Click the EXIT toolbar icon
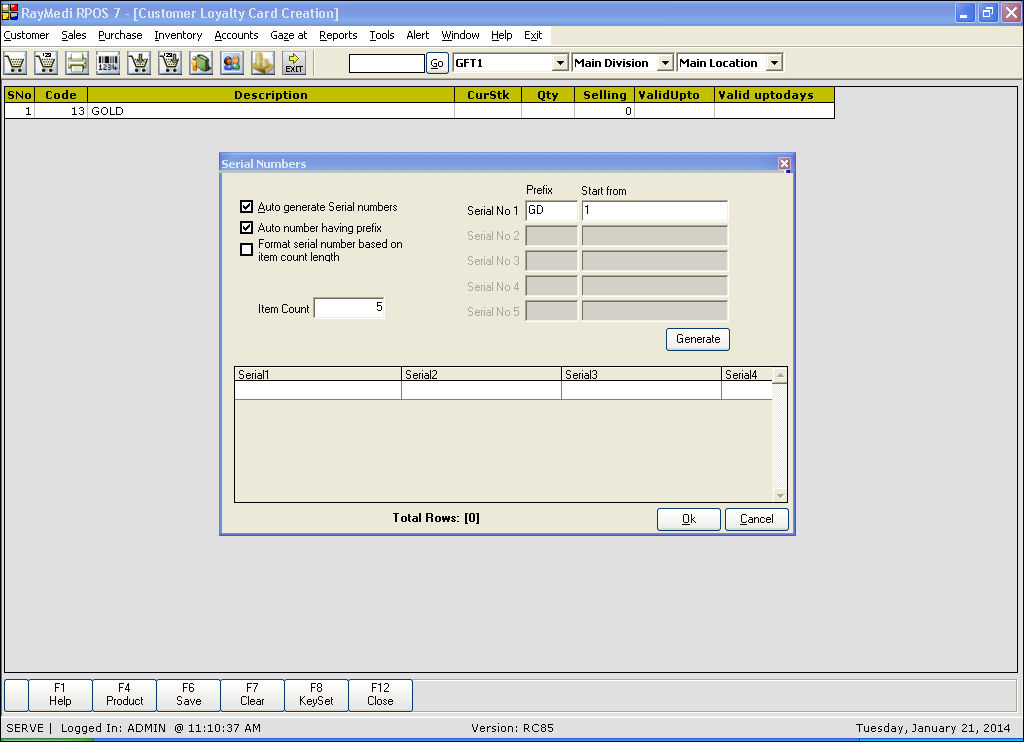 coord(294,63)
